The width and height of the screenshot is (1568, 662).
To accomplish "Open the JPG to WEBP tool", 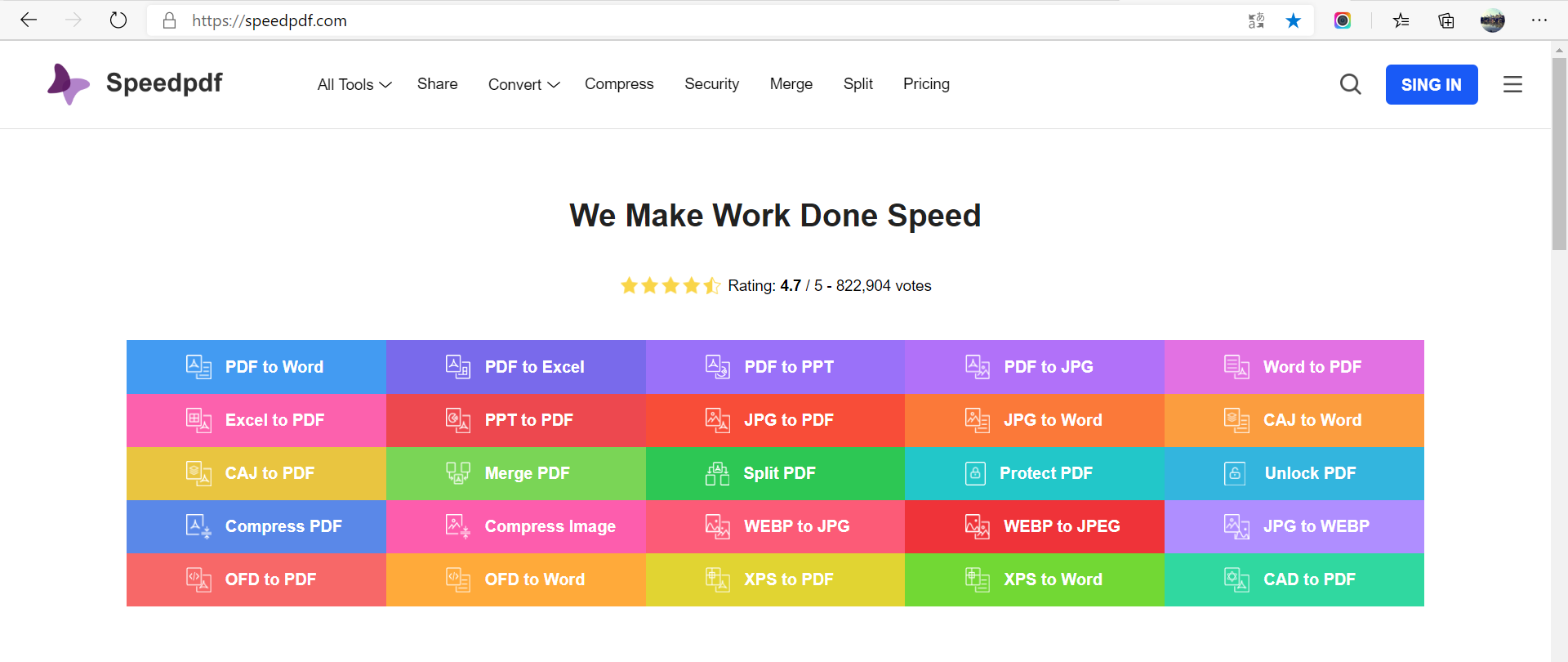I will coord(1294,526).
